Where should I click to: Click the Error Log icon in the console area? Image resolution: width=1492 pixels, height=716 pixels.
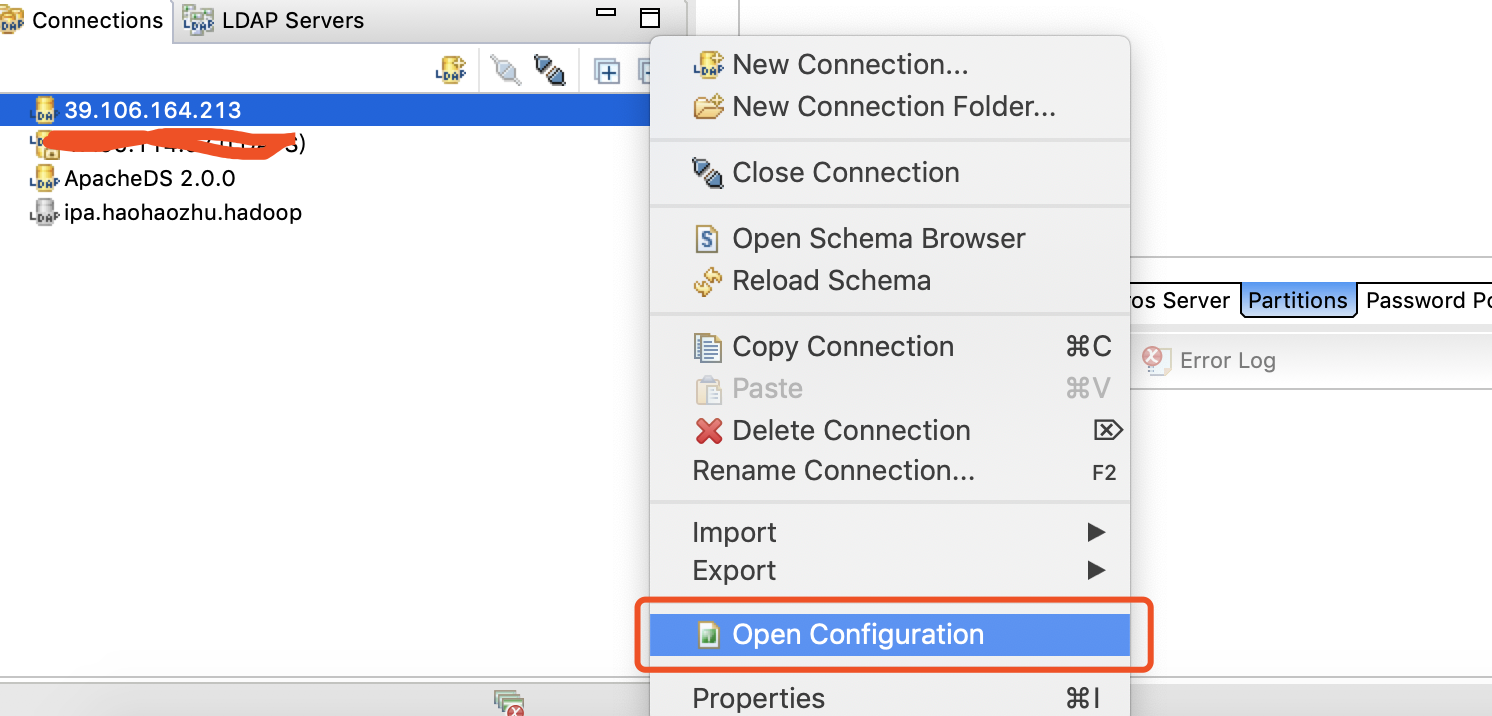pos(1157,361)
